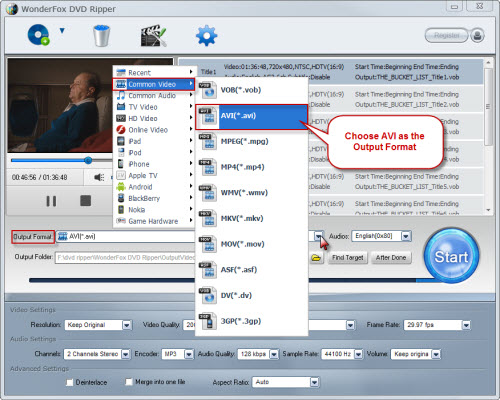Image resolution: width=500 pixels, height=400 pixels.
Task: Open the video edit clapperboard tool
Action: click(153, 35)
